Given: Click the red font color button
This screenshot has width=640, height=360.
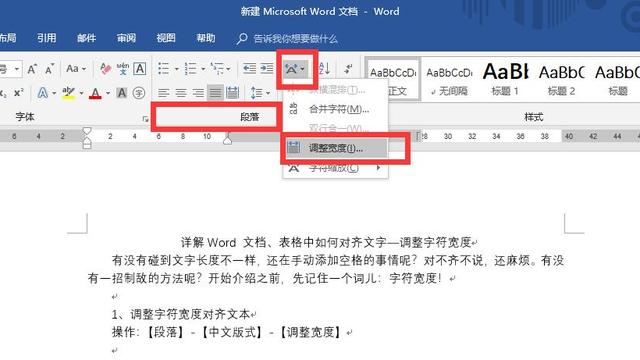Looking at the screenshot, I should [x=96, y=93].
